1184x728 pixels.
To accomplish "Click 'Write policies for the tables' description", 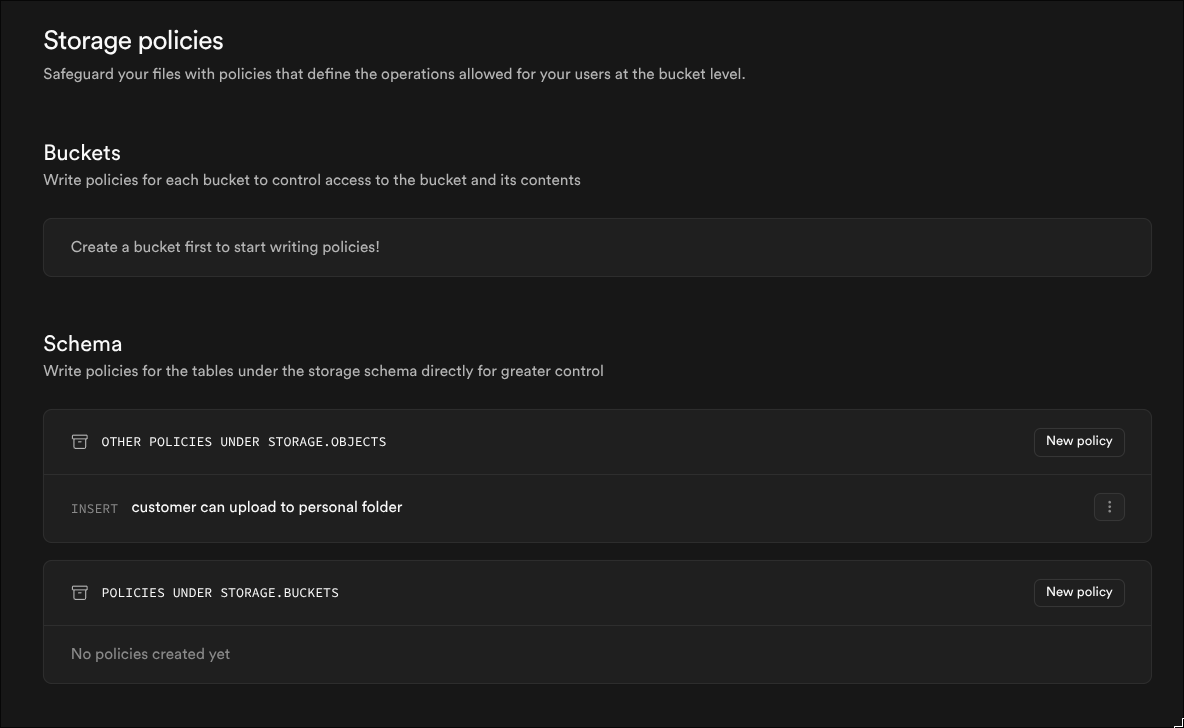I will (323, 371).
